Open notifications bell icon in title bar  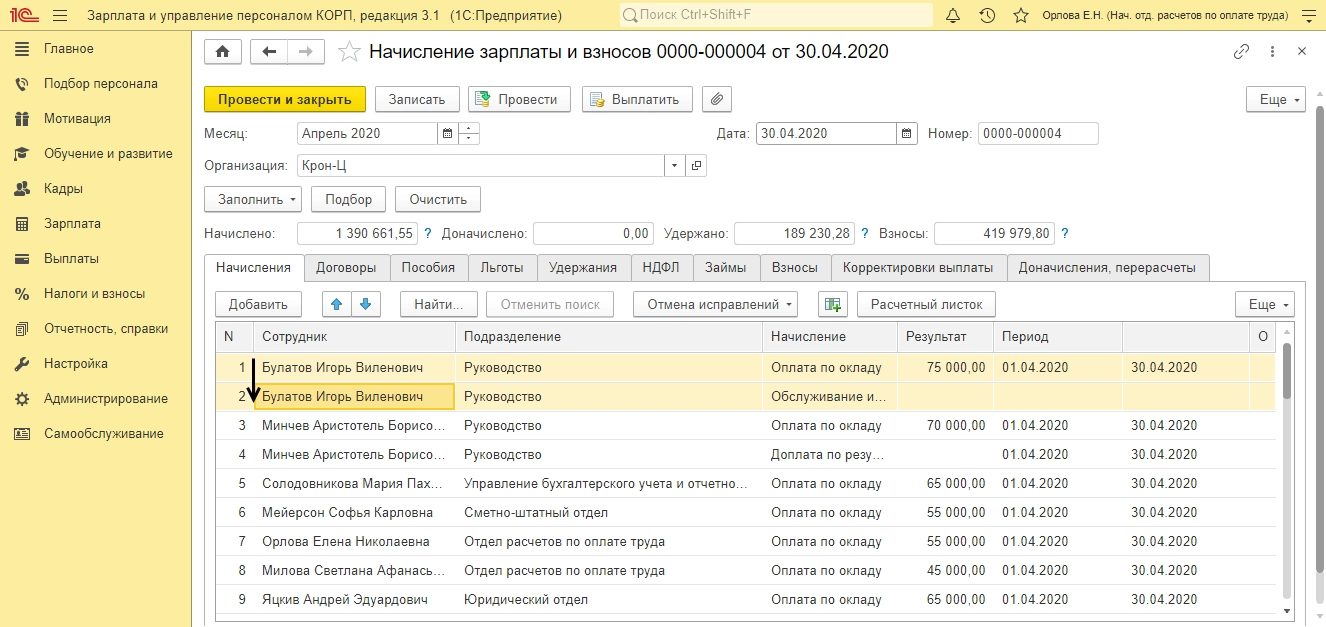953,16
